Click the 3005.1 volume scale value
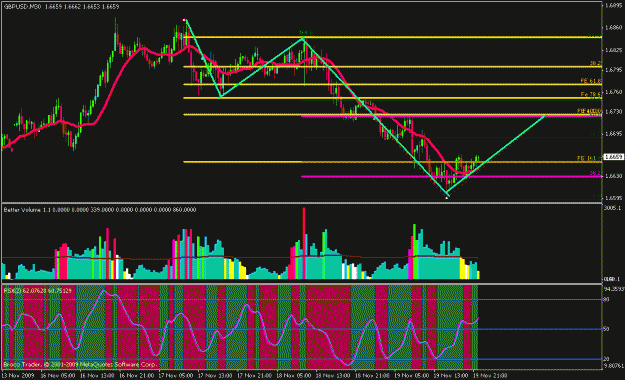Viewport: 625px width, 380px height. (x=613, y=208)
